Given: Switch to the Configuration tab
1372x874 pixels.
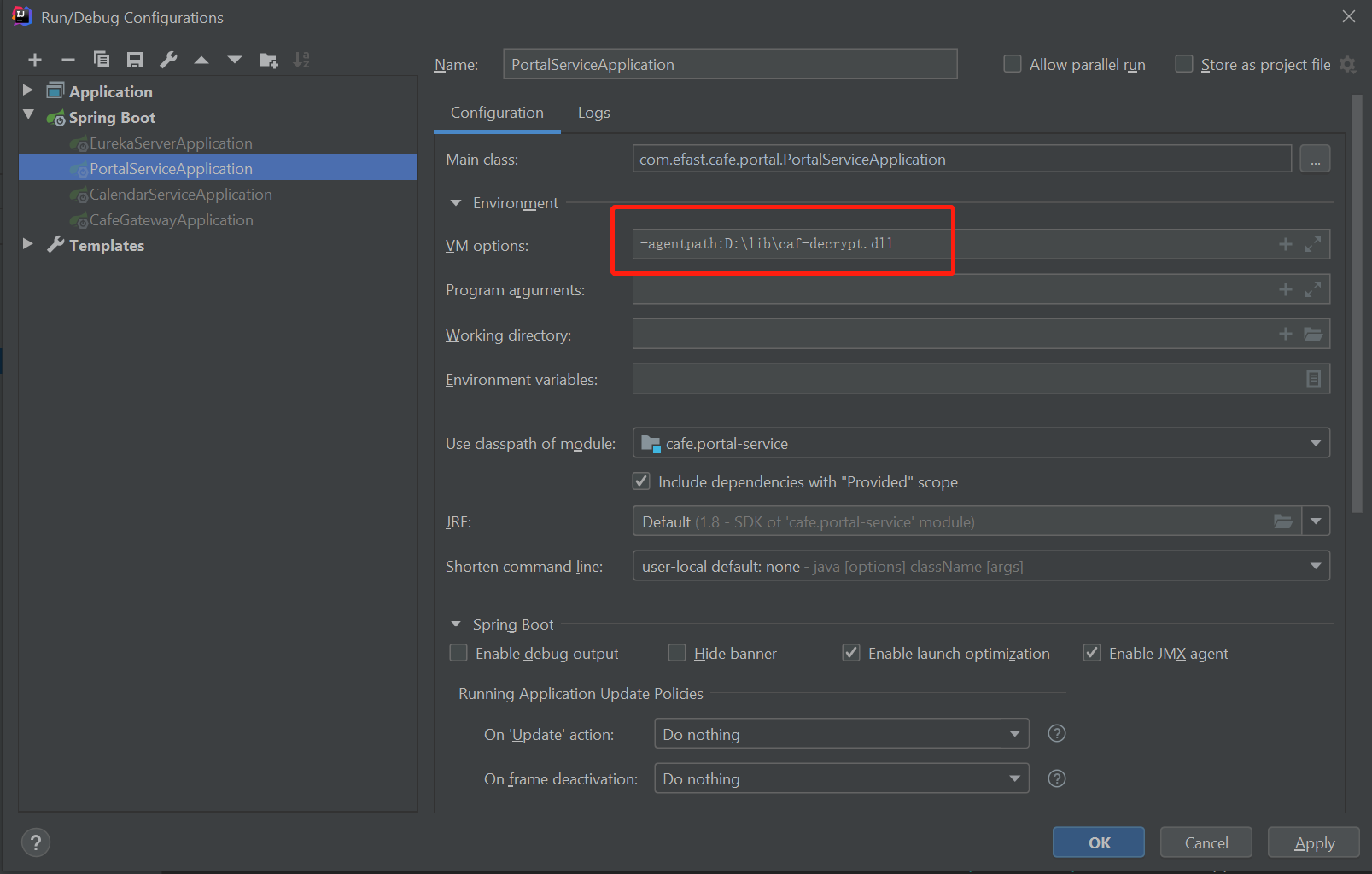Looking at the screenshot, I should (x=497, y=113).
